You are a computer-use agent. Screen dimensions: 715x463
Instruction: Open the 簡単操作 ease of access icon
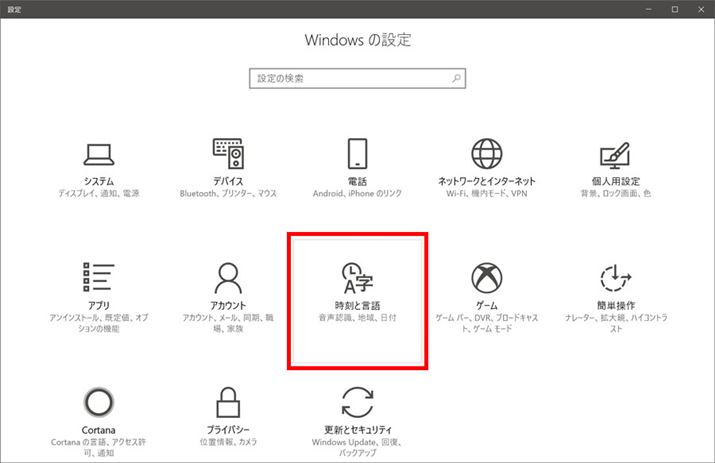(616, 278)
